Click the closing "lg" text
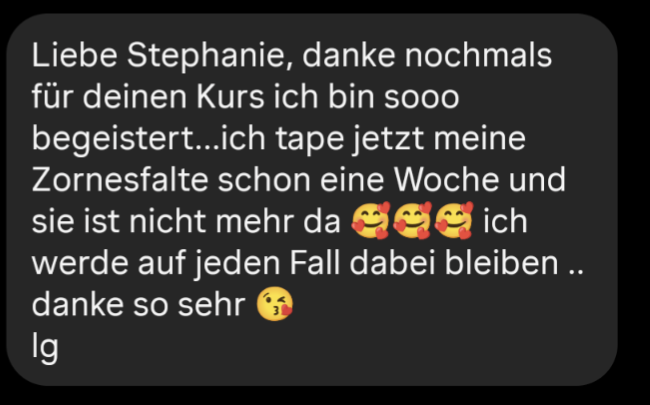The height and width of the screenshot is (405, 650). point(45,347)
